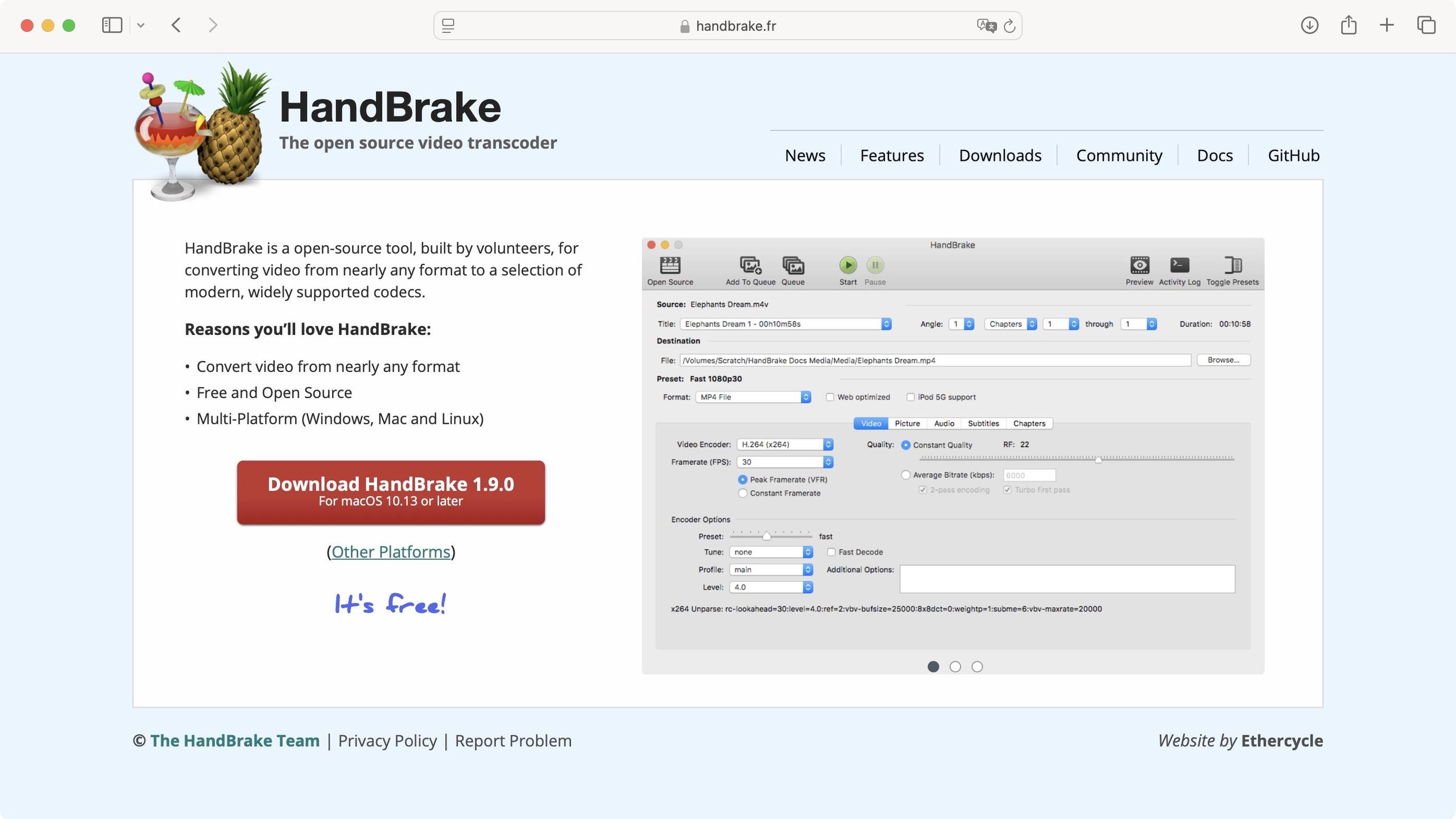Click the Download HandBrake 1.9.0 button

pos(391,492)
